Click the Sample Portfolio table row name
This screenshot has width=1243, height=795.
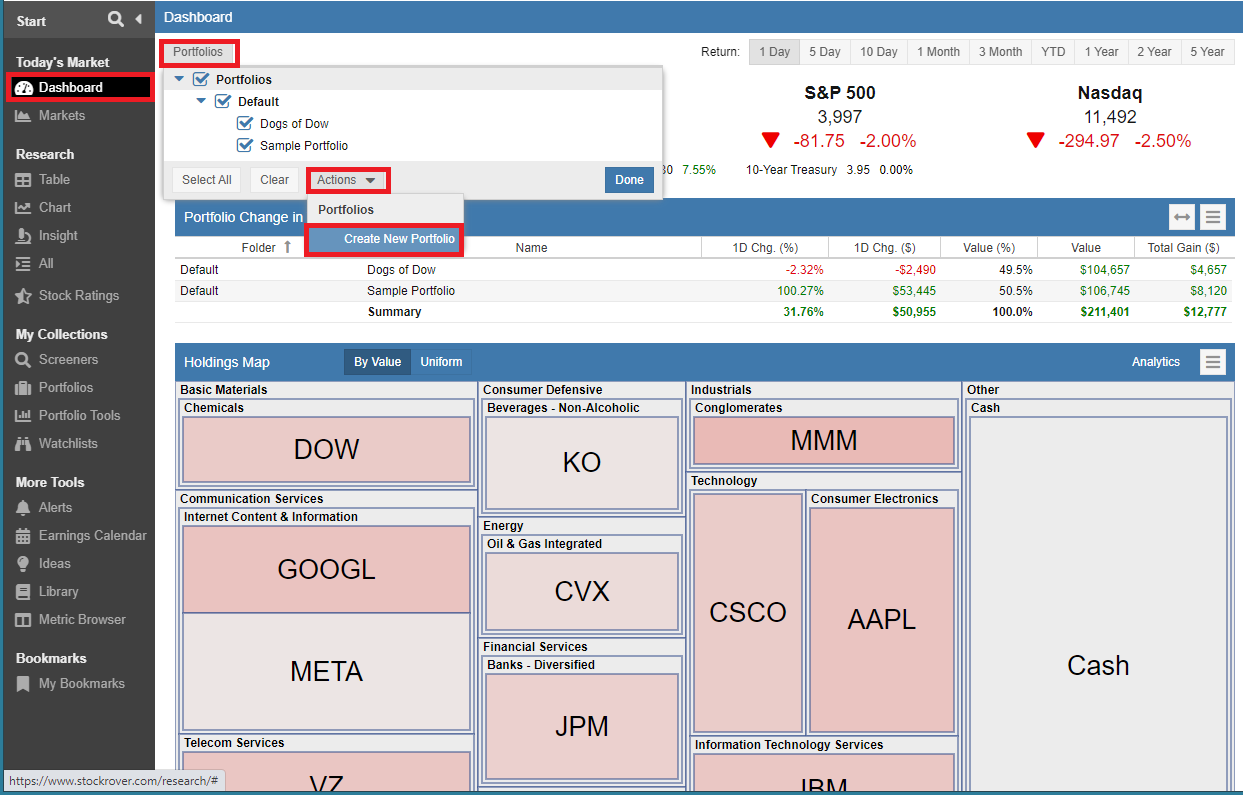point(411,291)
